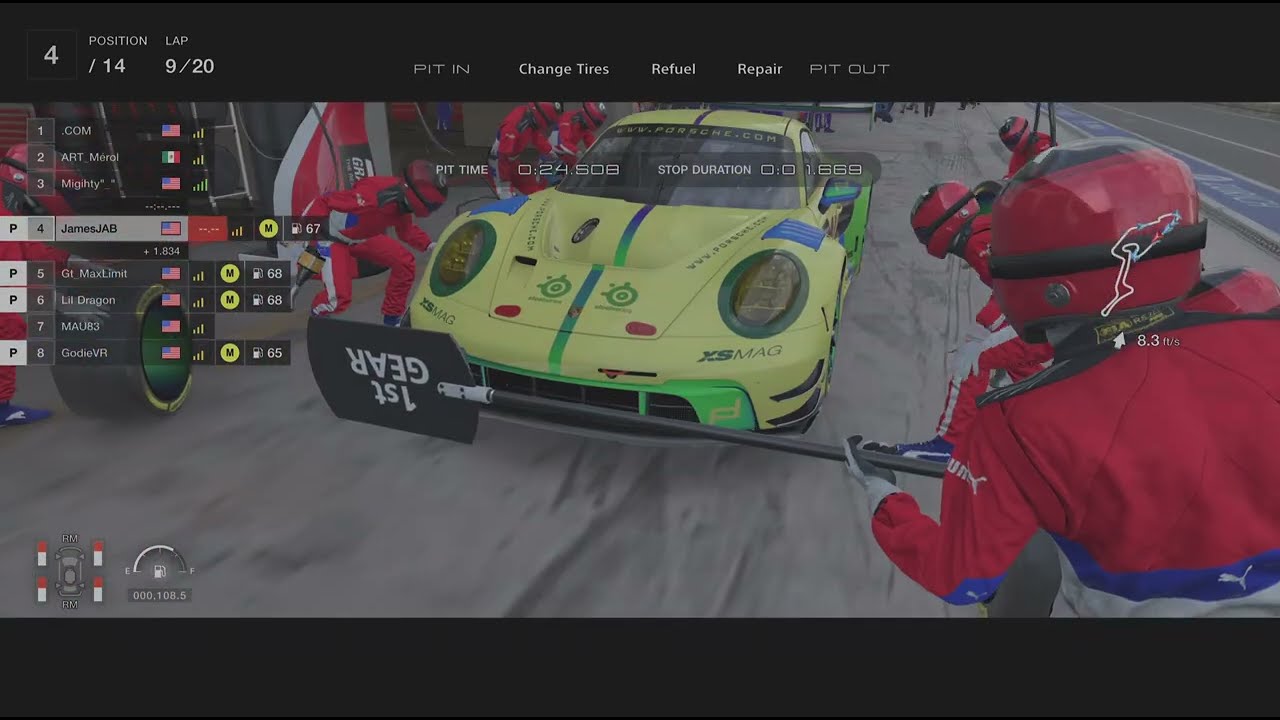This screenshot has width=1280, height=720.
Task: Click the driver name GodieVR
Action: tap(84, 353)
